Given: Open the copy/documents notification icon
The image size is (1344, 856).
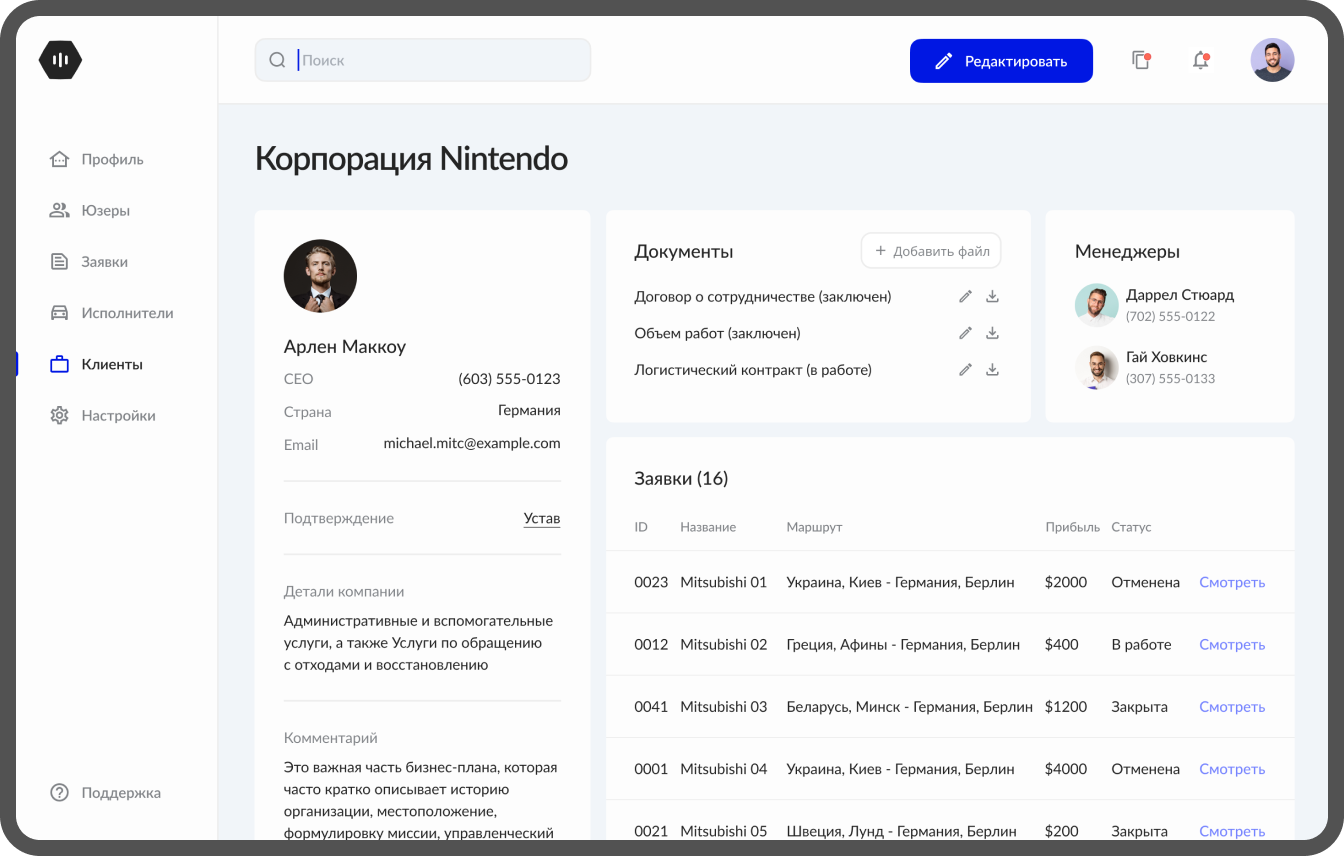Looking at the screenshot, I should click(1141, 60).
